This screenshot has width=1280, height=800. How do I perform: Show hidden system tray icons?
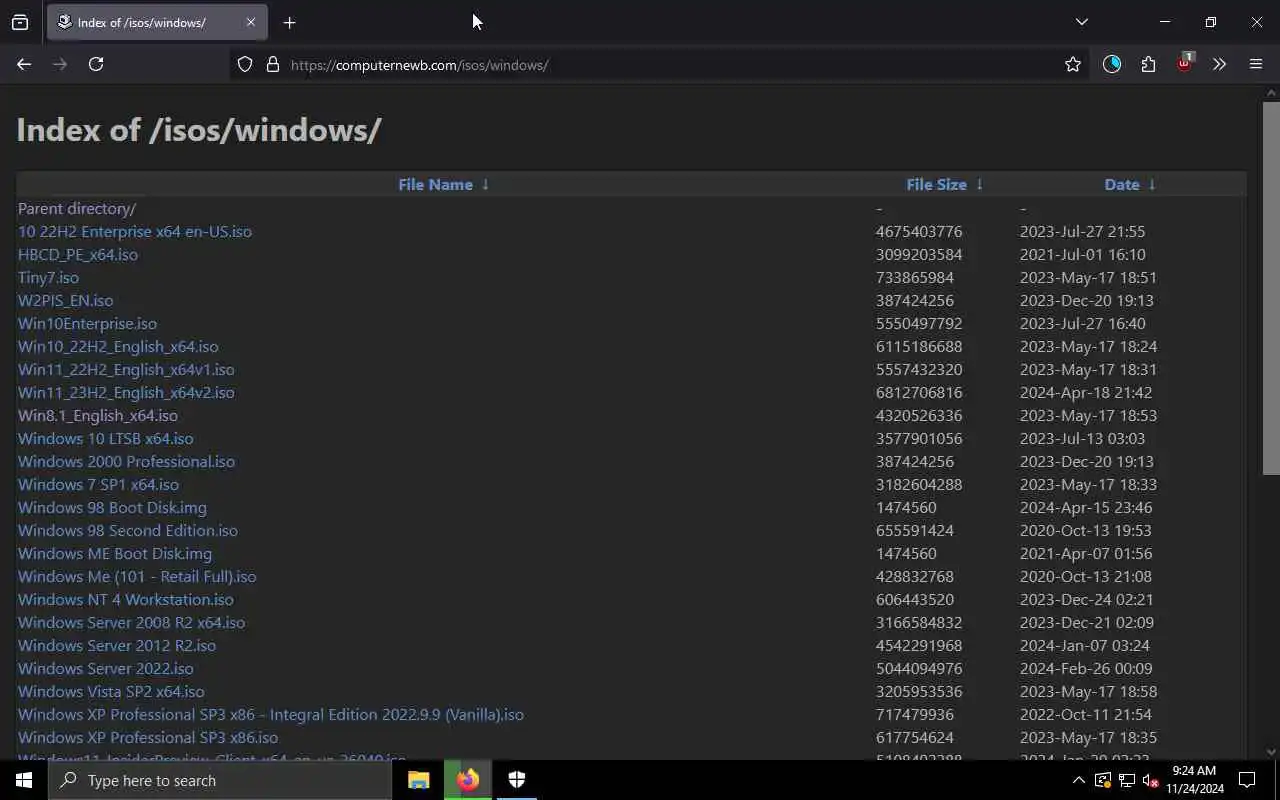pyautogui.click(x=1081, y=780)
